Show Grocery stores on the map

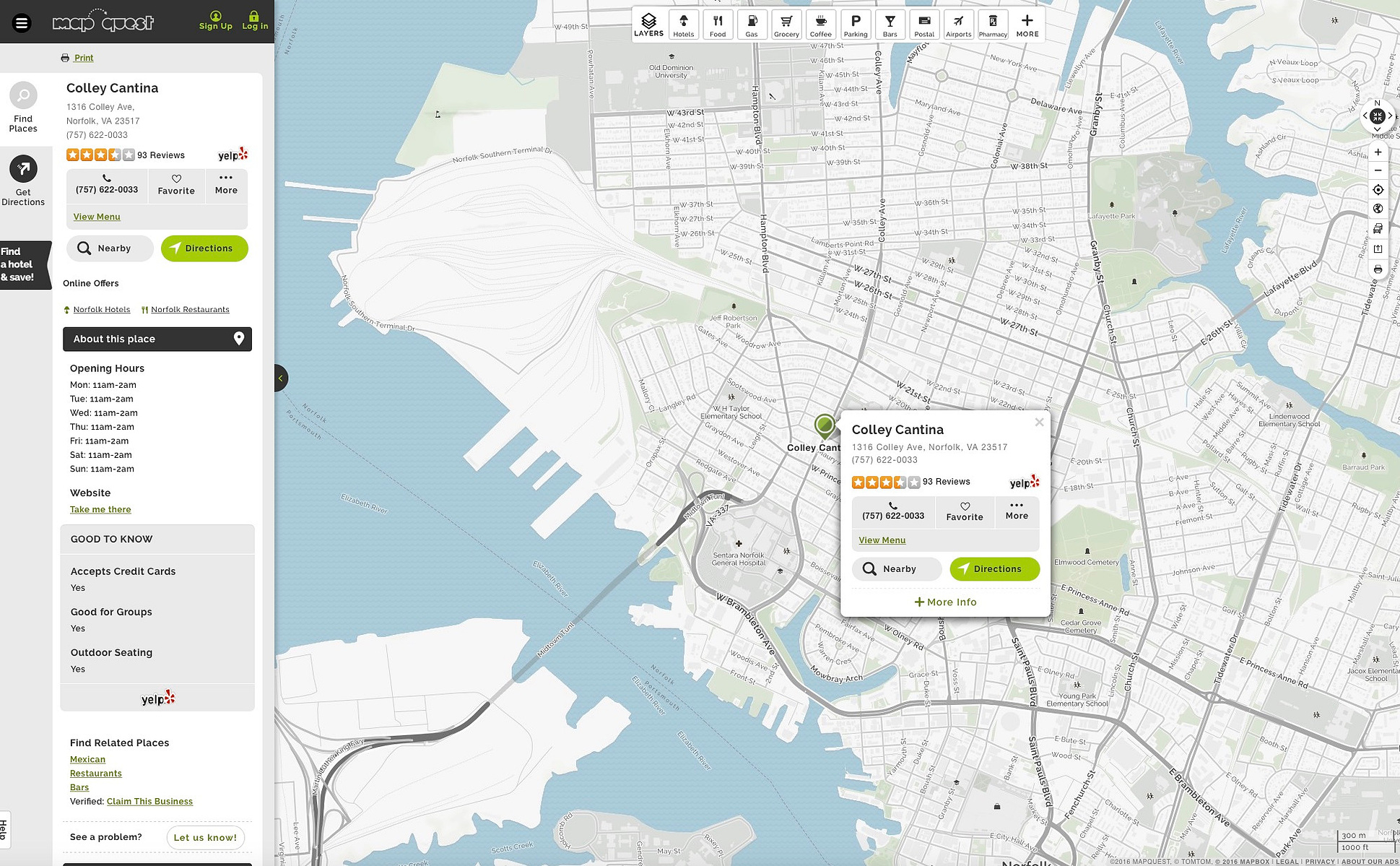click(x=786, y=25)
